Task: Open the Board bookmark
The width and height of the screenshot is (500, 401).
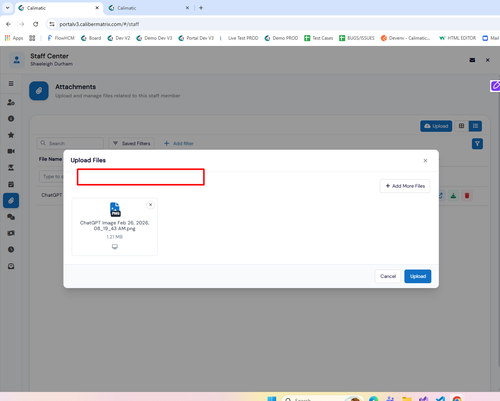Action: tap(91, 38)
